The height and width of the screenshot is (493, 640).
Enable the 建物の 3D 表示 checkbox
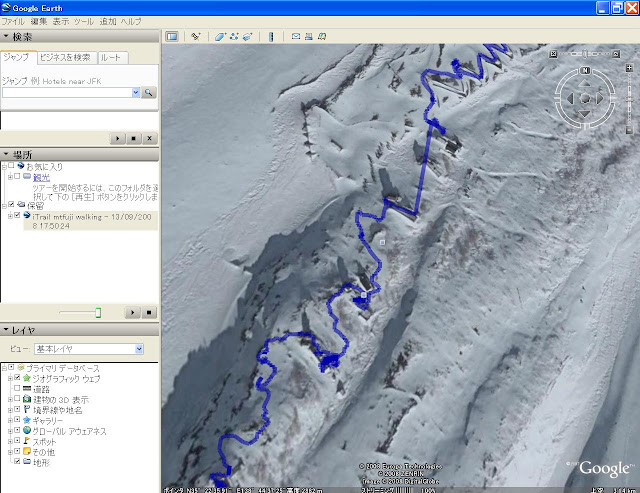17,399
